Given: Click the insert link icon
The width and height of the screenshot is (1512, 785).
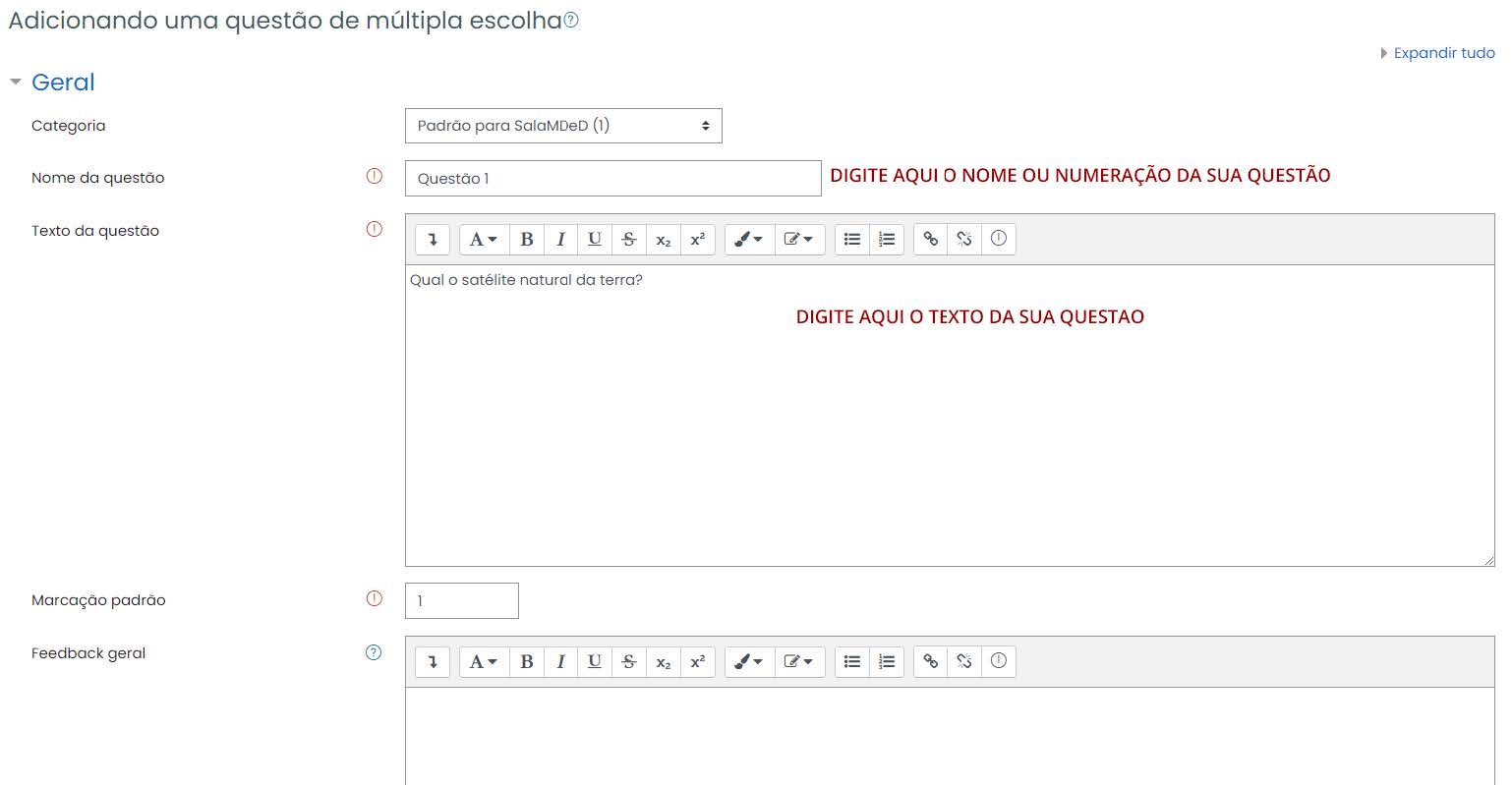Looking at the screenshot, I should 930,239.
